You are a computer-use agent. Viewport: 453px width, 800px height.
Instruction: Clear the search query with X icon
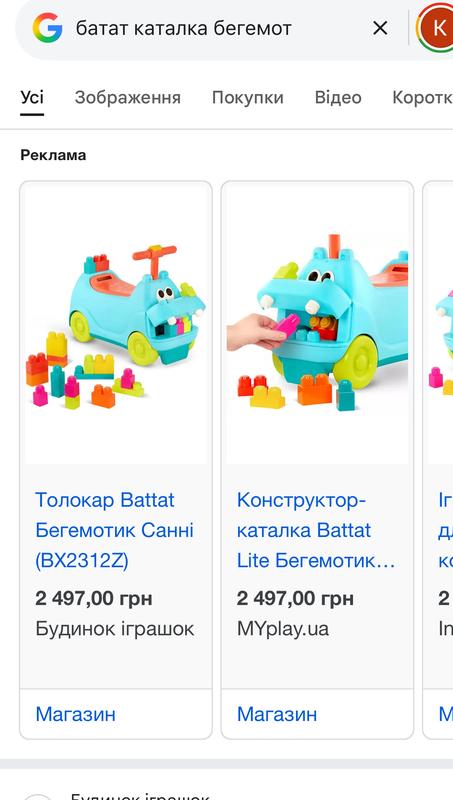pyautogui.click(x=380, y=28)
